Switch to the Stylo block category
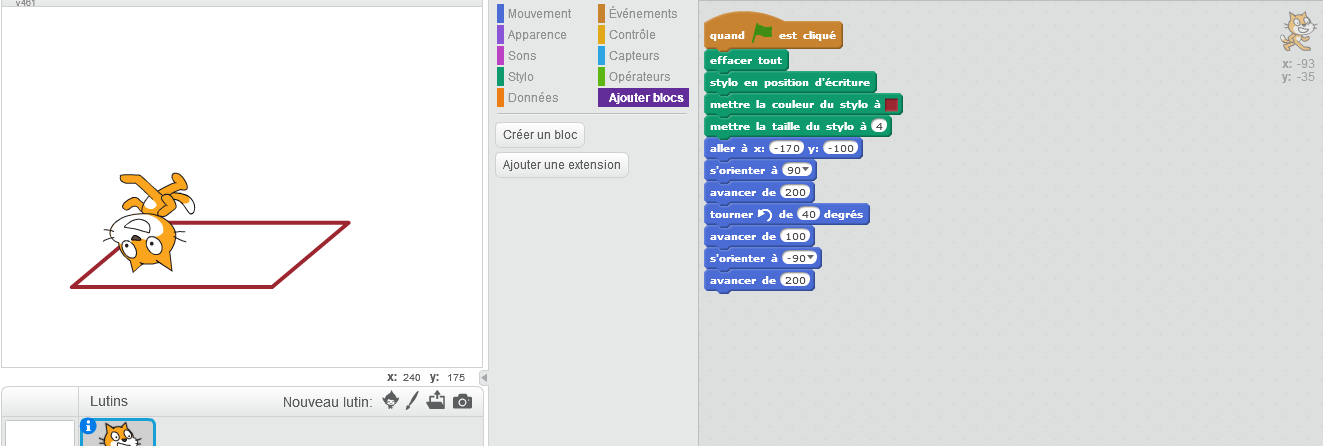 tap(521, 77)
